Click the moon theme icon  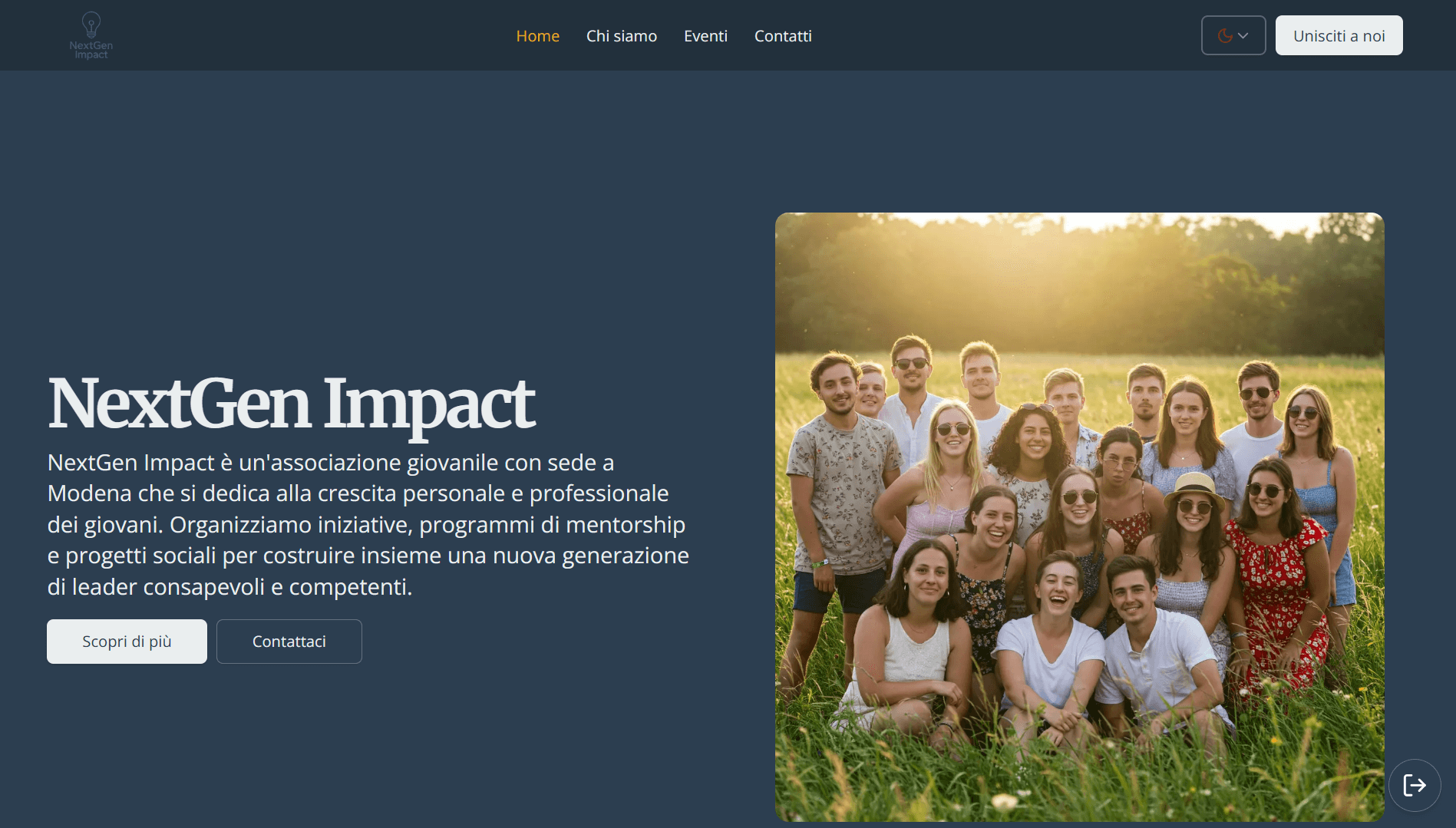point(1225,35)
